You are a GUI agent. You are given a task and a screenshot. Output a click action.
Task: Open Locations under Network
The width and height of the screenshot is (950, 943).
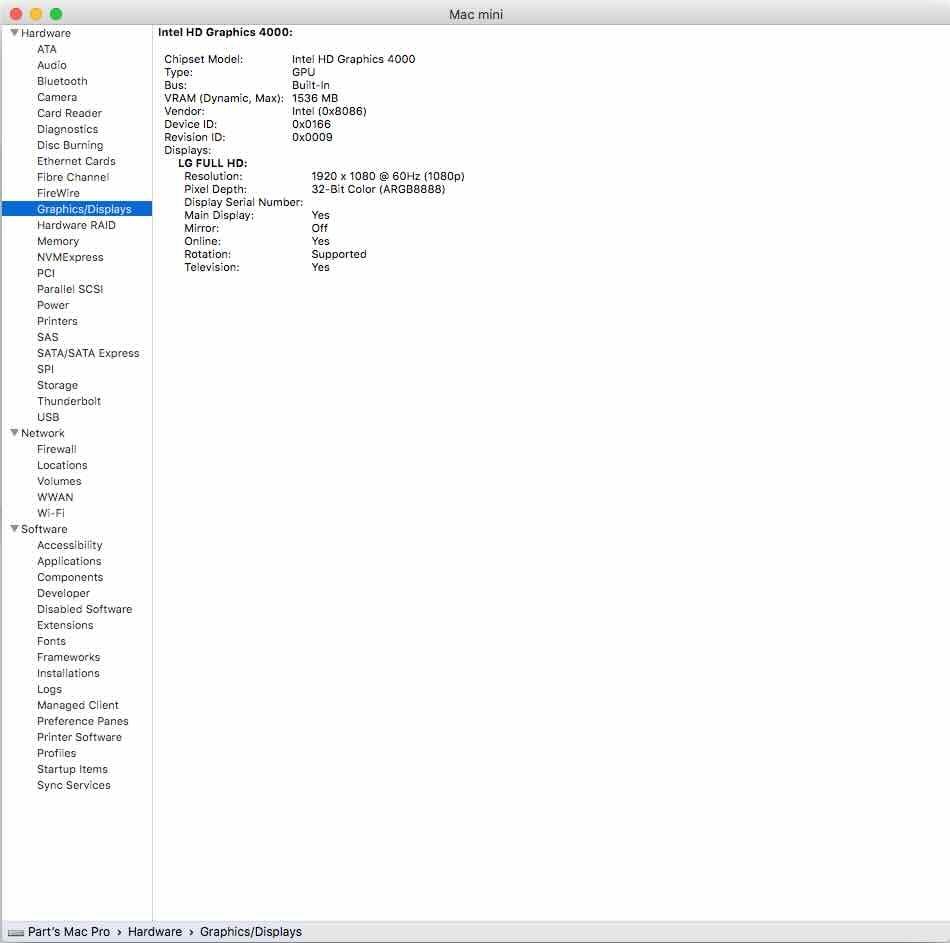(x=62, y=465)
